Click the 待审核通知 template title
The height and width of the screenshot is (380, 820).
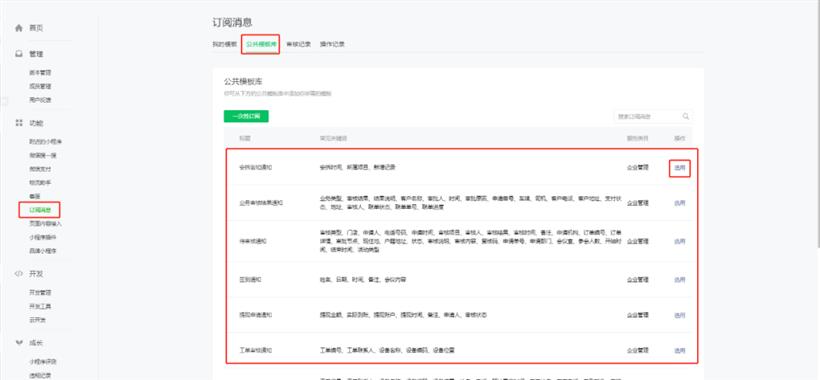click(x=253, y=241)
